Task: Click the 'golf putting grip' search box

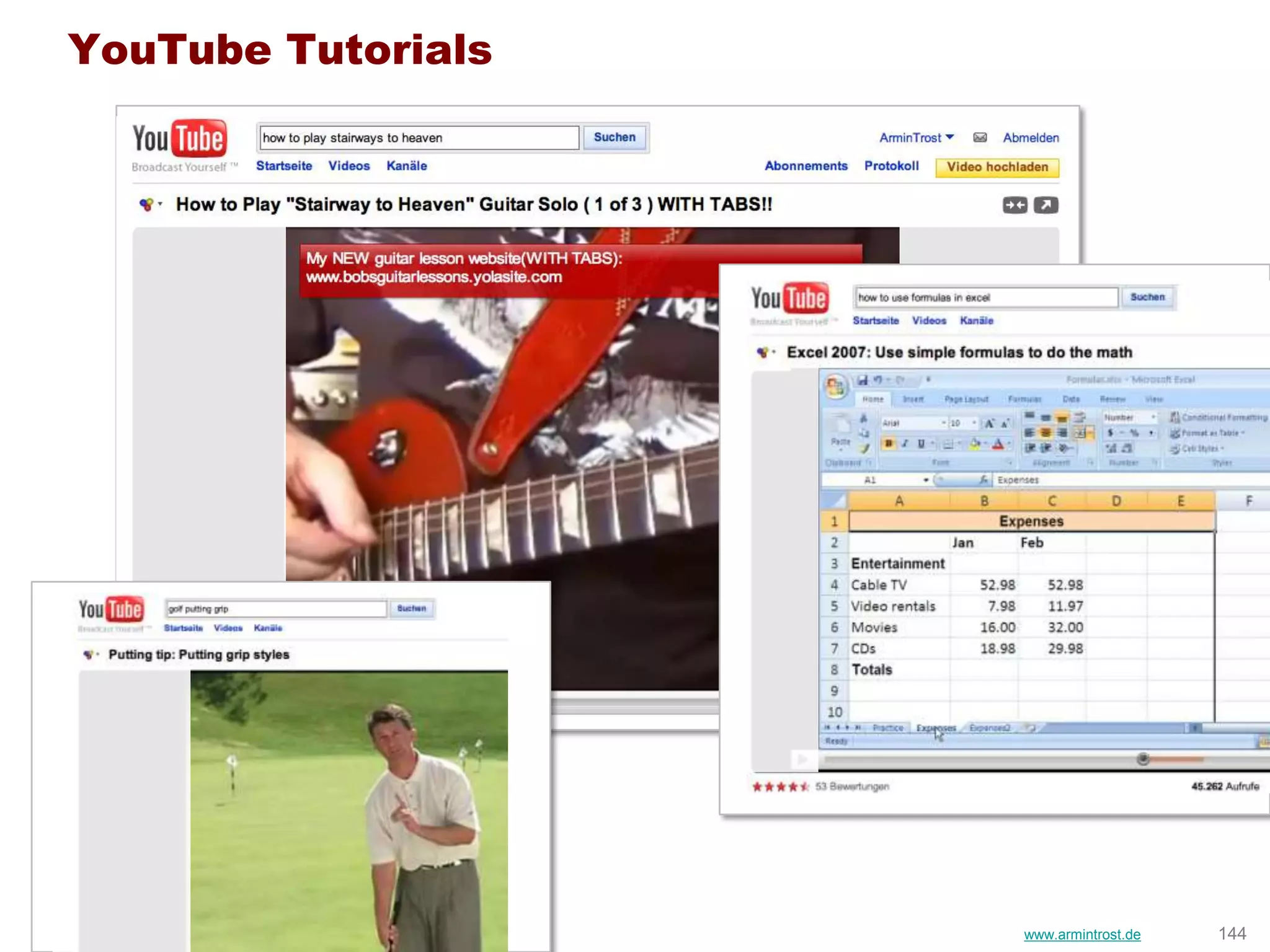Action: [x=277, y=609]
